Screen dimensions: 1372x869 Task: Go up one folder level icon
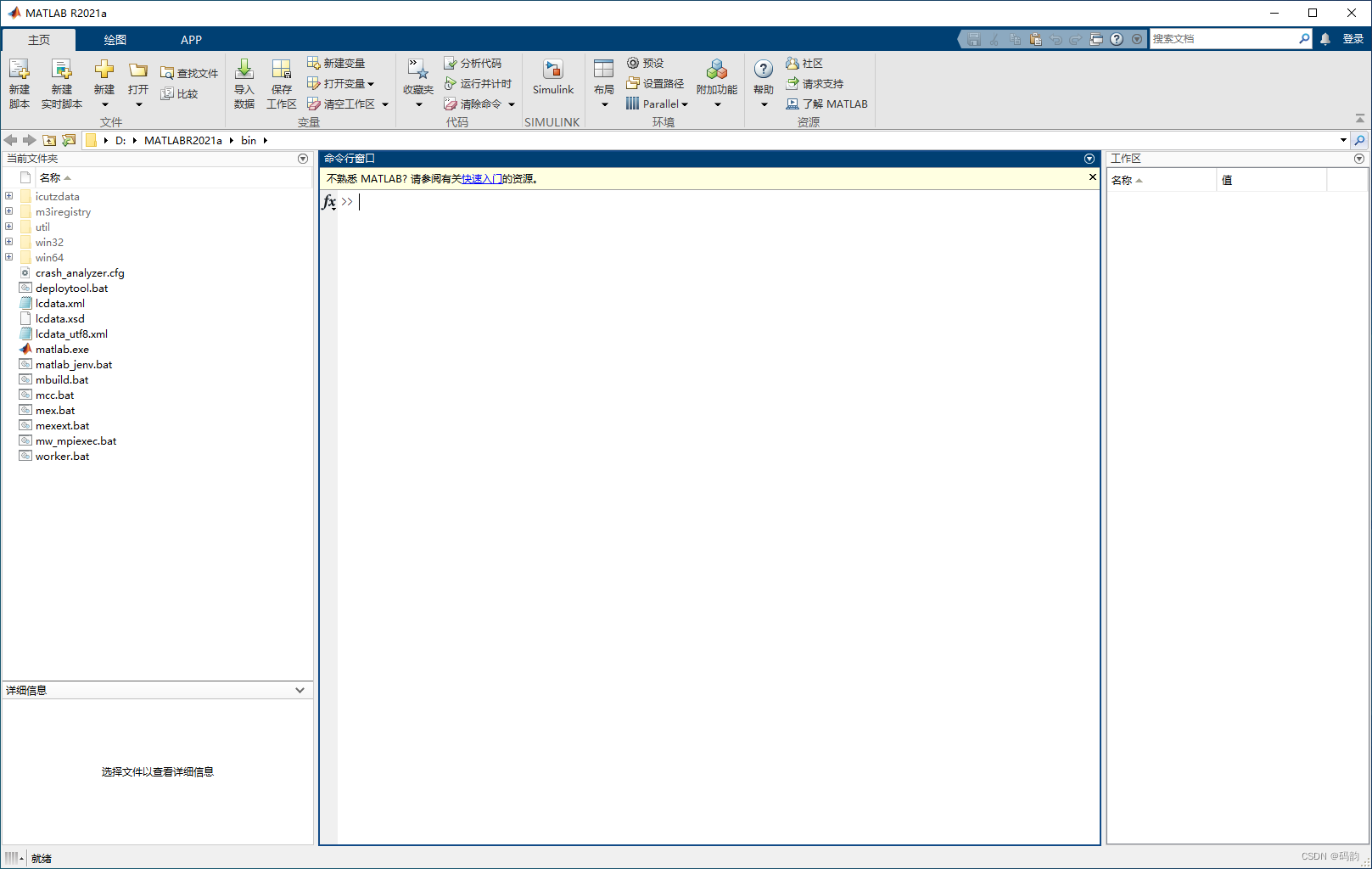49,140
